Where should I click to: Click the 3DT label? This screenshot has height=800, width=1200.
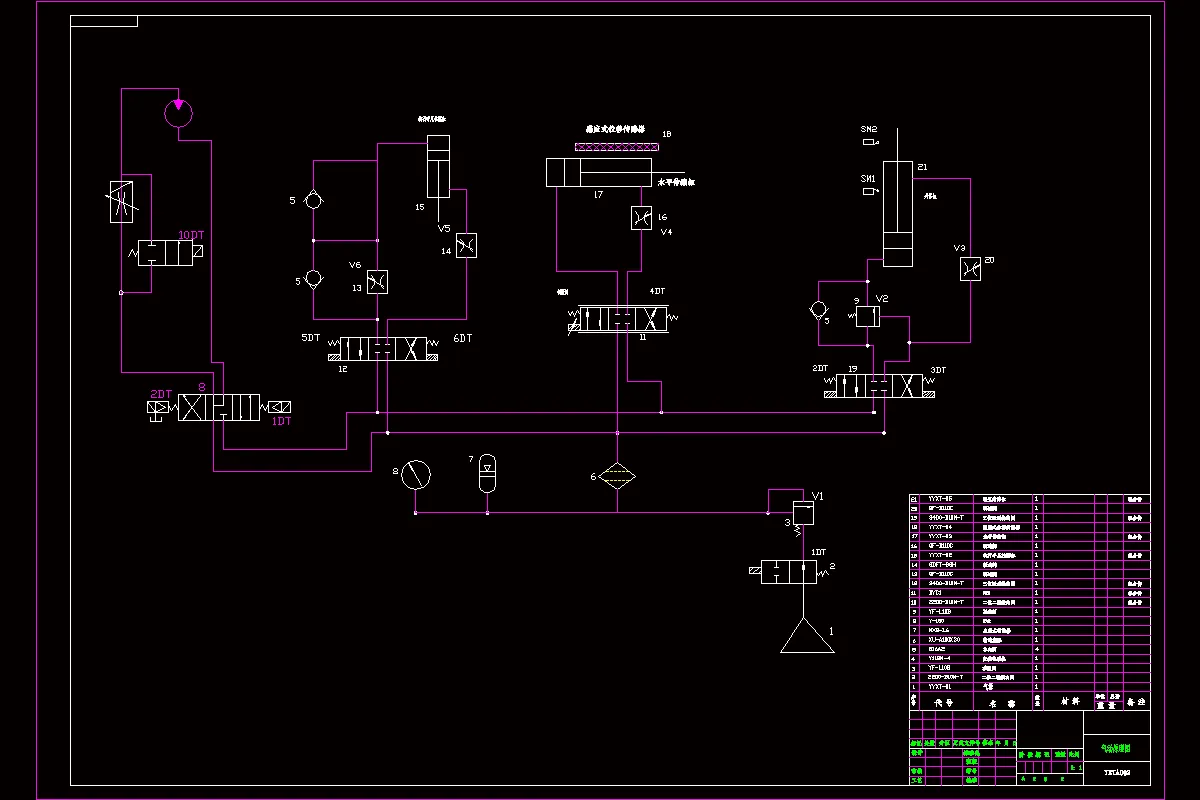[938, 370]
